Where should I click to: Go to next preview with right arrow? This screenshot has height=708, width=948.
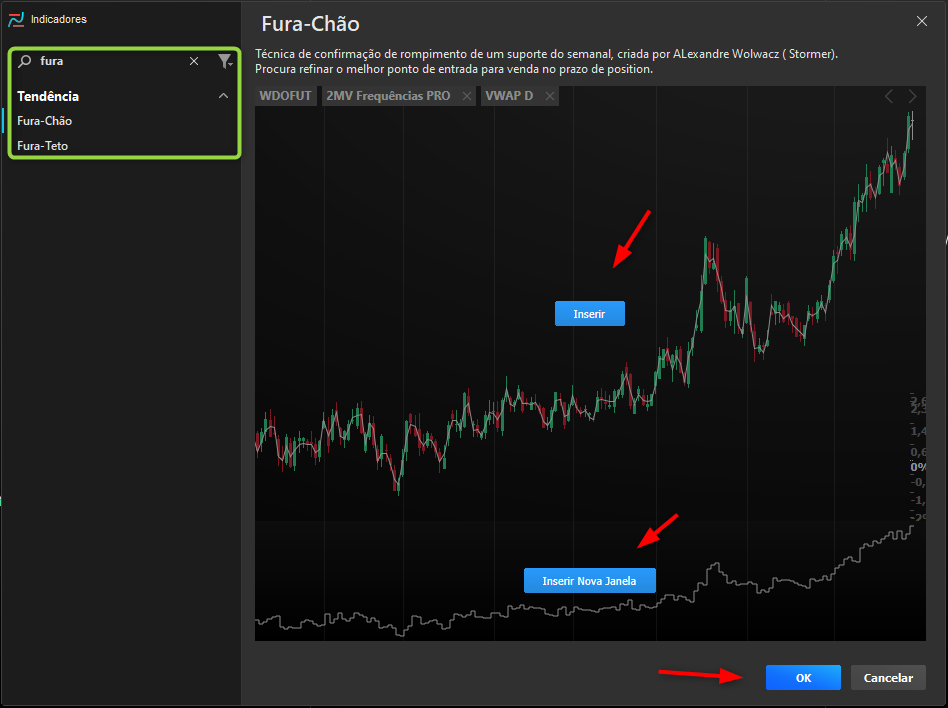tap(912, 96)
